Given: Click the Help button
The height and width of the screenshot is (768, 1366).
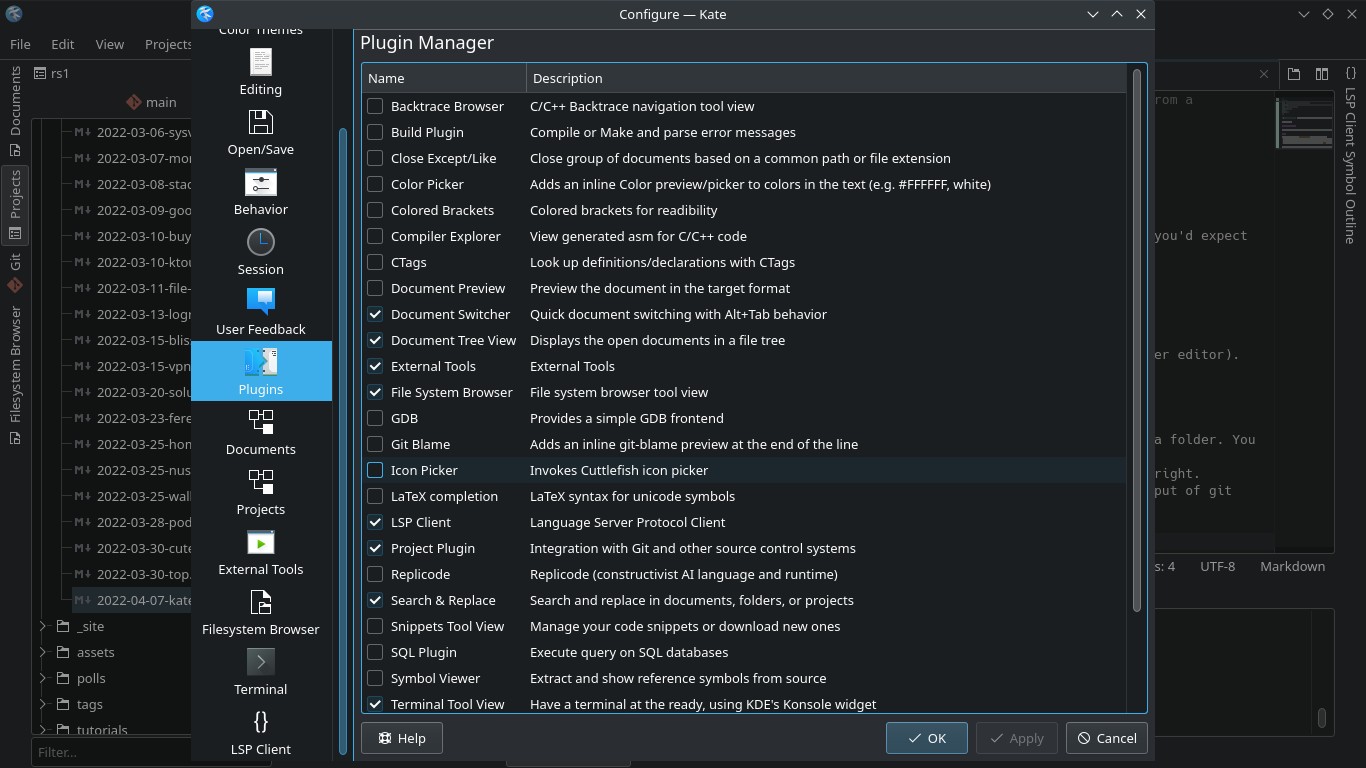Looking at the screenshot, I should (x=402, y=738).
